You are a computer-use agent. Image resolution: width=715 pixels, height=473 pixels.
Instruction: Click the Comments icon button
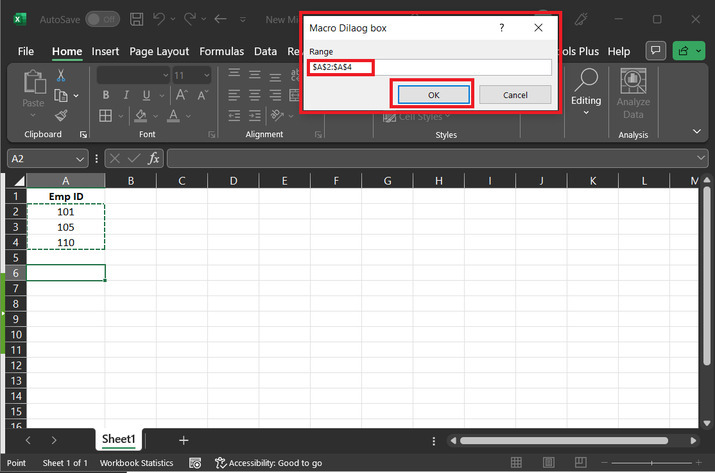(655, 51)
